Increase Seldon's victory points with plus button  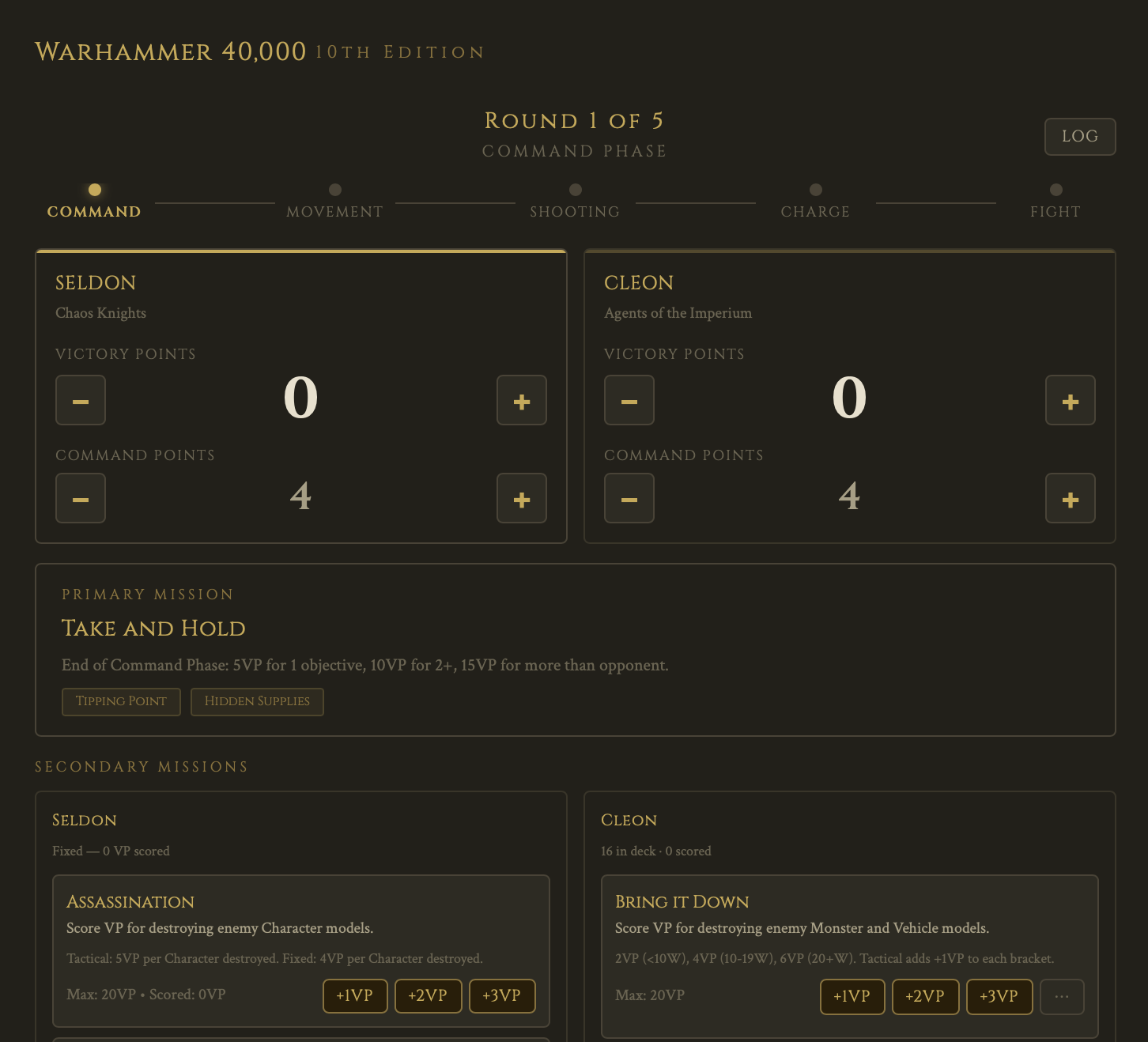click(x=522, y=400)
